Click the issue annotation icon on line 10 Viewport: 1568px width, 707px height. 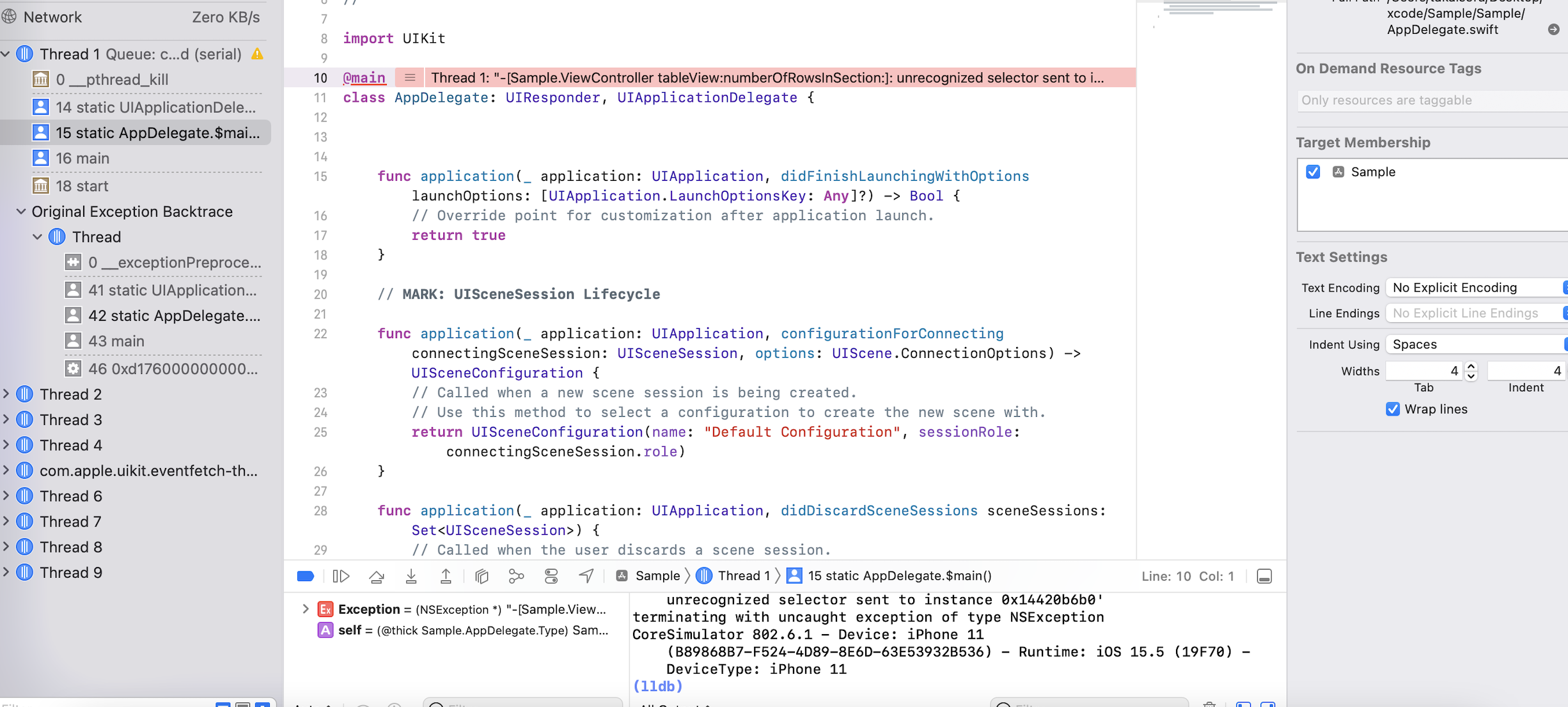tap(410, 77)
